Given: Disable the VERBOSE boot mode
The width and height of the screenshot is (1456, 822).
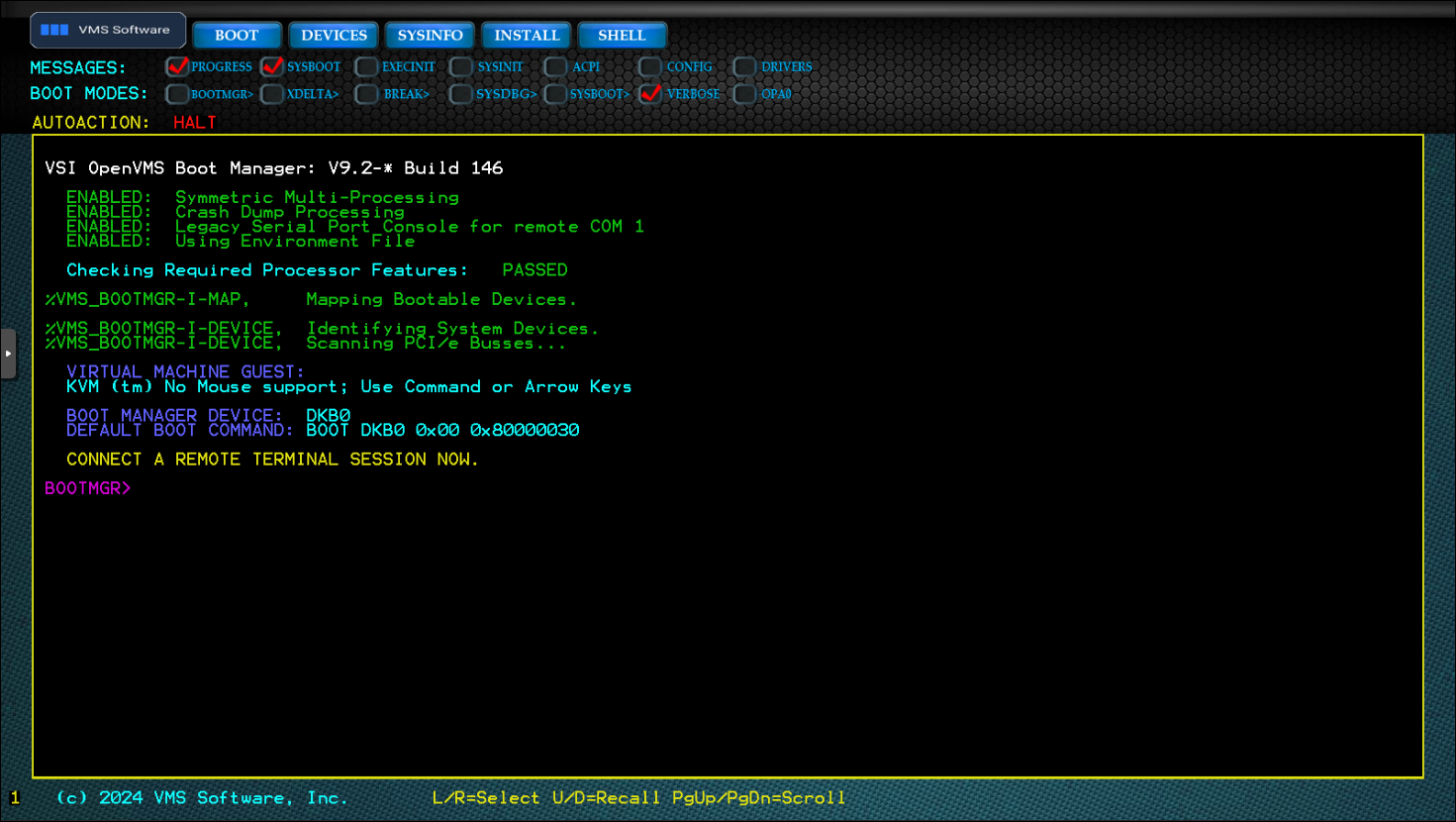Looking at the screenshot, I should (x=650, y=94).
